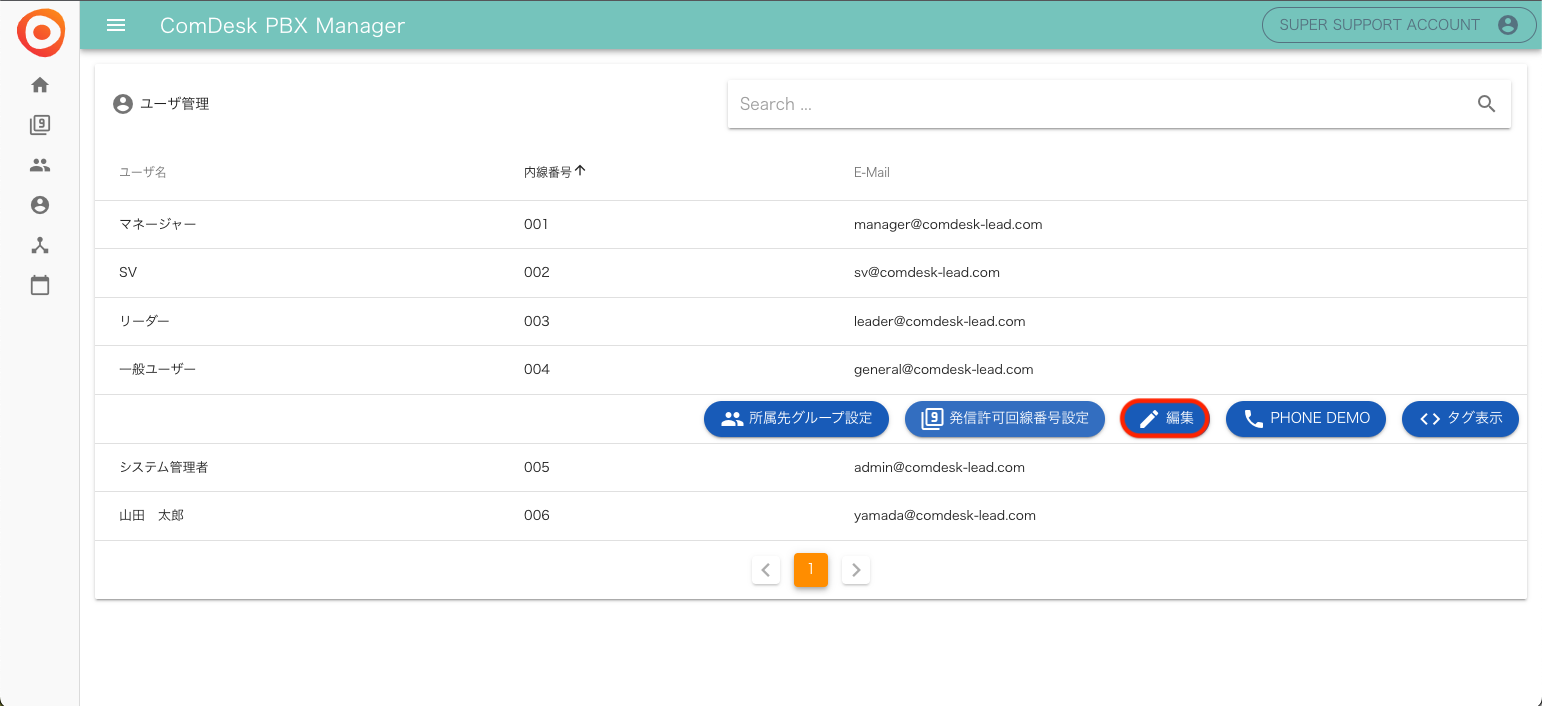Open the groups sidebar icon
This screenshot has width=1542, height=706.
pos(40,165)
